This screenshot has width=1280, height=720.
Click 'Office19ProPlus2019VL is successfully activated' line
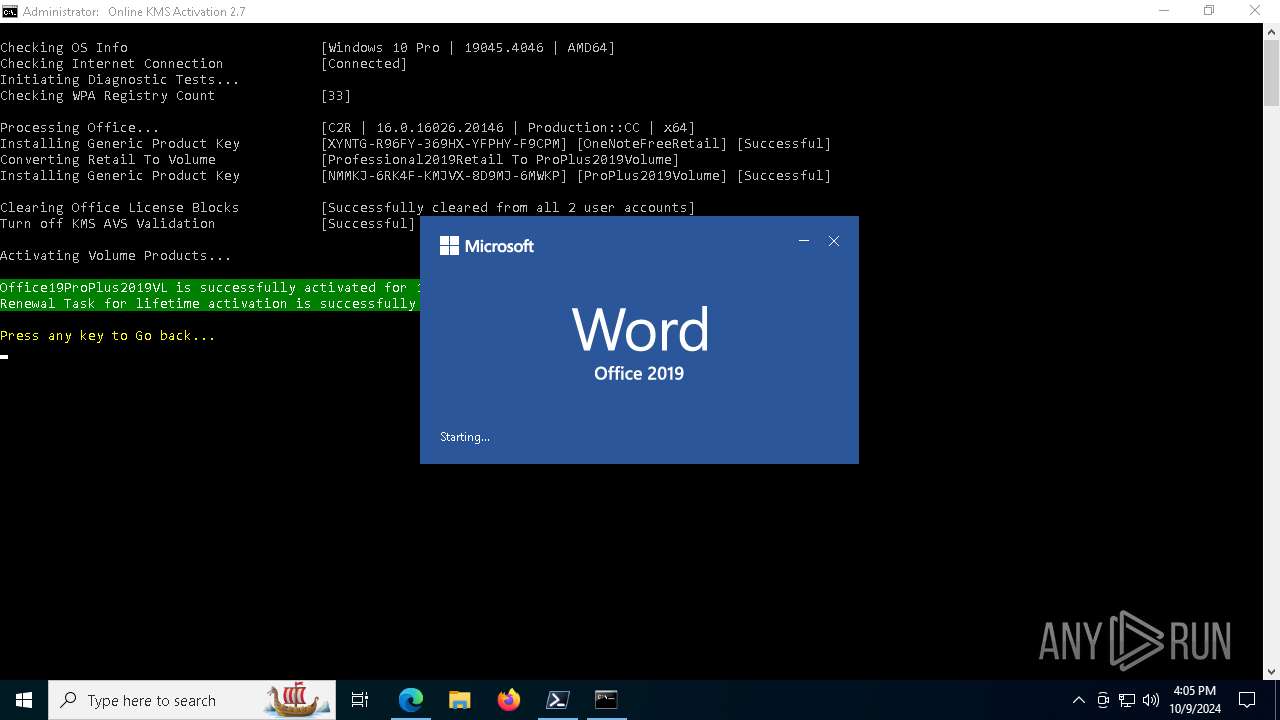click(209, 288)
